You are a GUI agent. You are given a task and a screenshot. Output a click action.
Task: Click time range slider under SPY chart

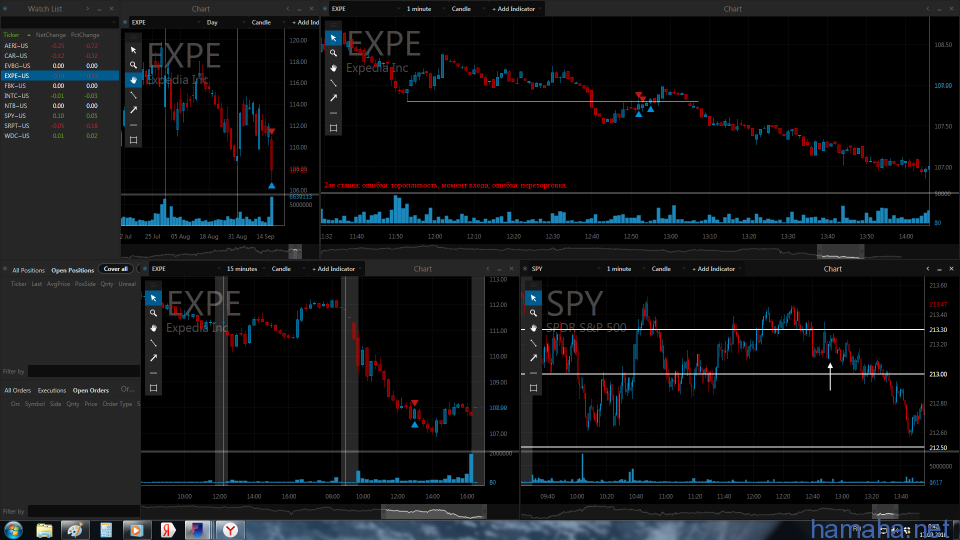point(885,512)
